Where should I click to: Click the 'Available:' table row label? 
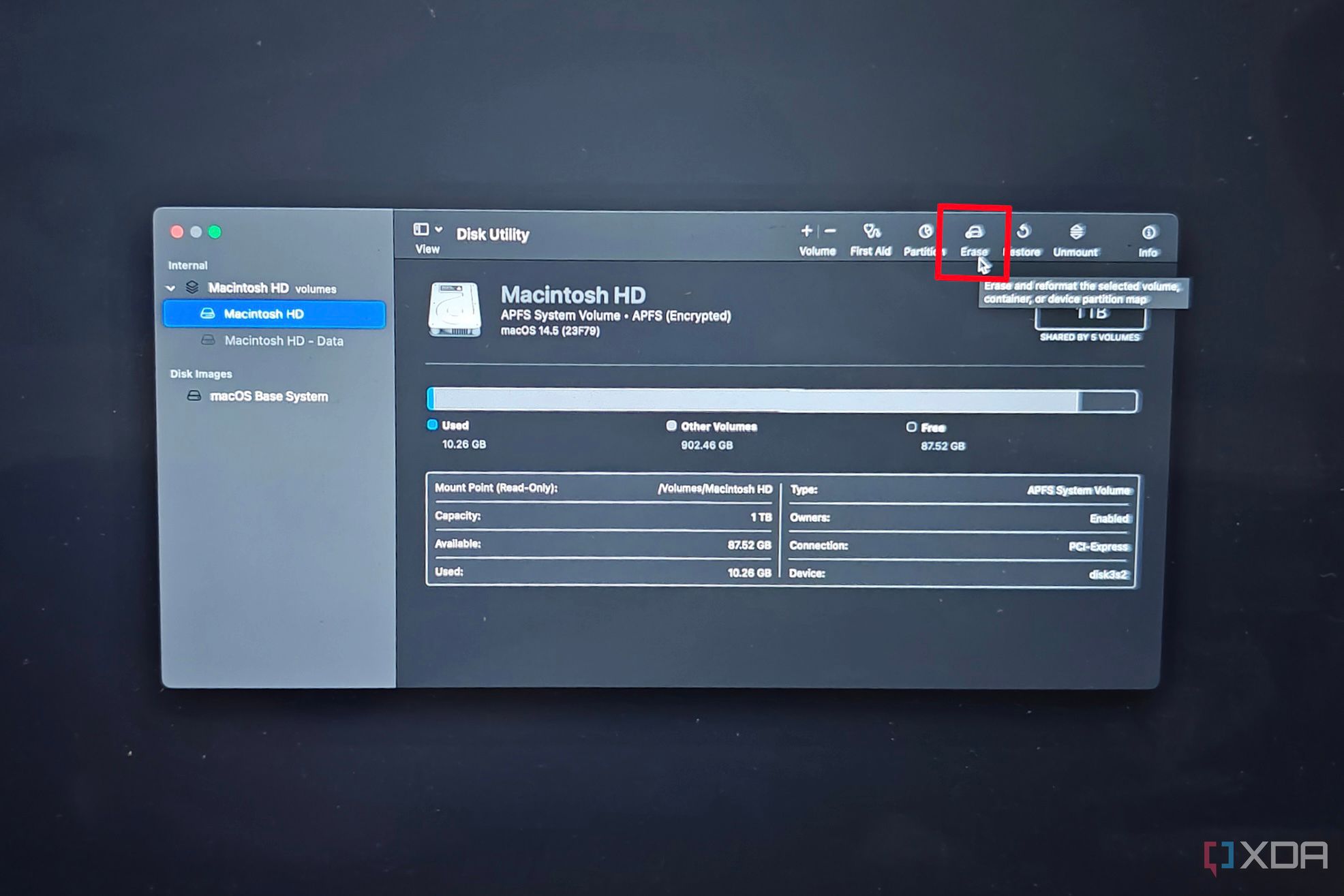[458, 544]
